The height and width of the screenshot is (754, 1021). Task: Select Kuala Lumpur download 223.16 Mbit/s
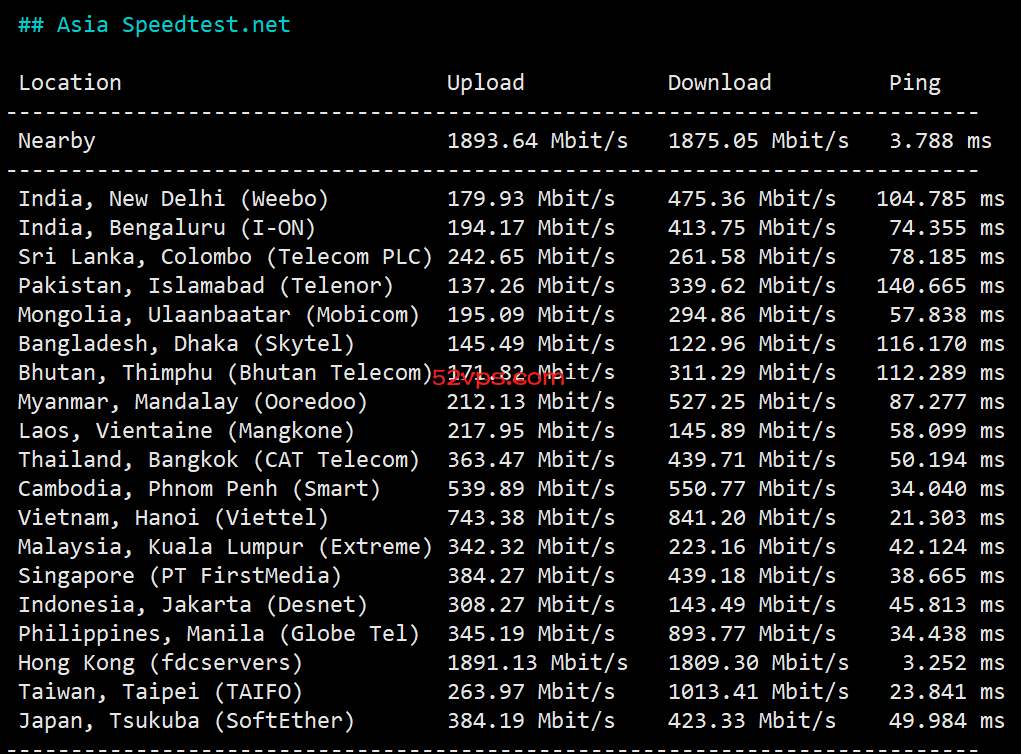pyautogui.click(x=752, y=547)
